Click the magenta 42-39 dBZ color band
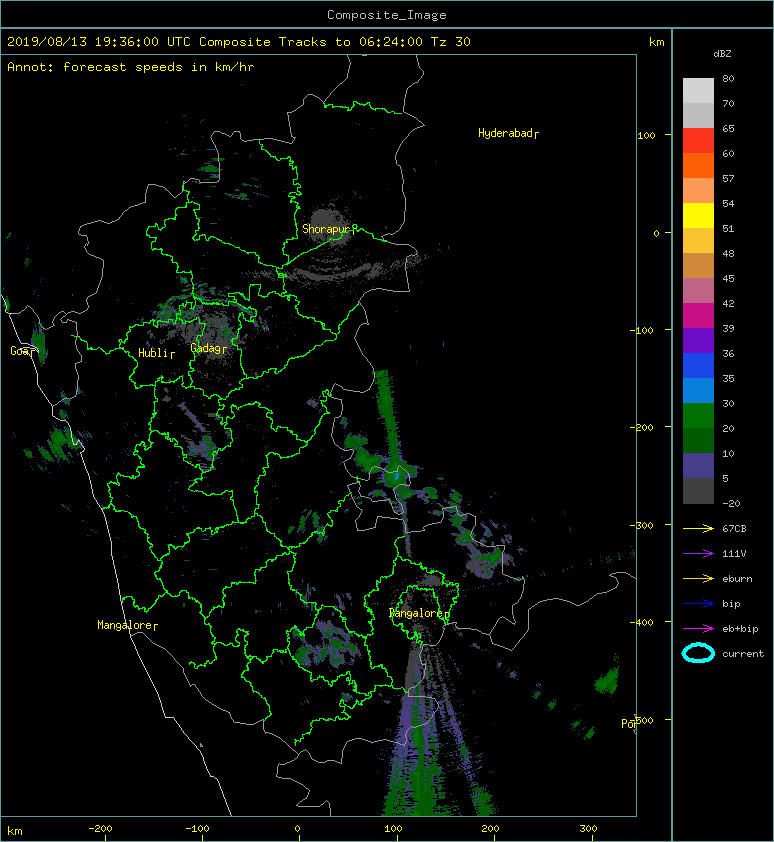The image size is (774, 842). click(x=698, y=316)
